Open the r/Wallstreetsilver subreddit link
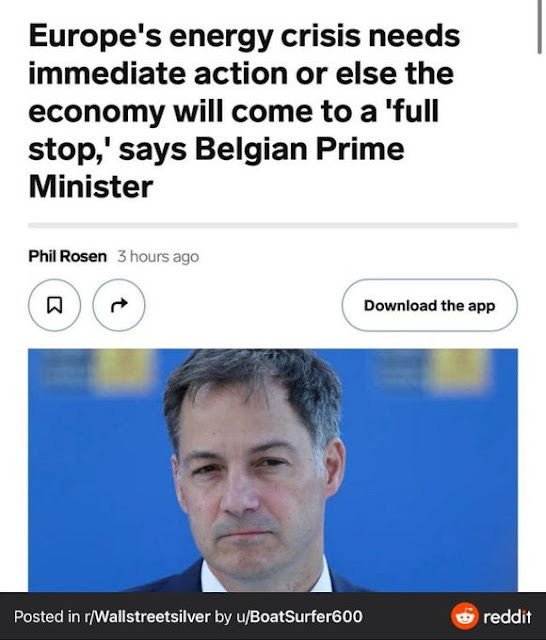546x640 pixels. coord(147,616)
